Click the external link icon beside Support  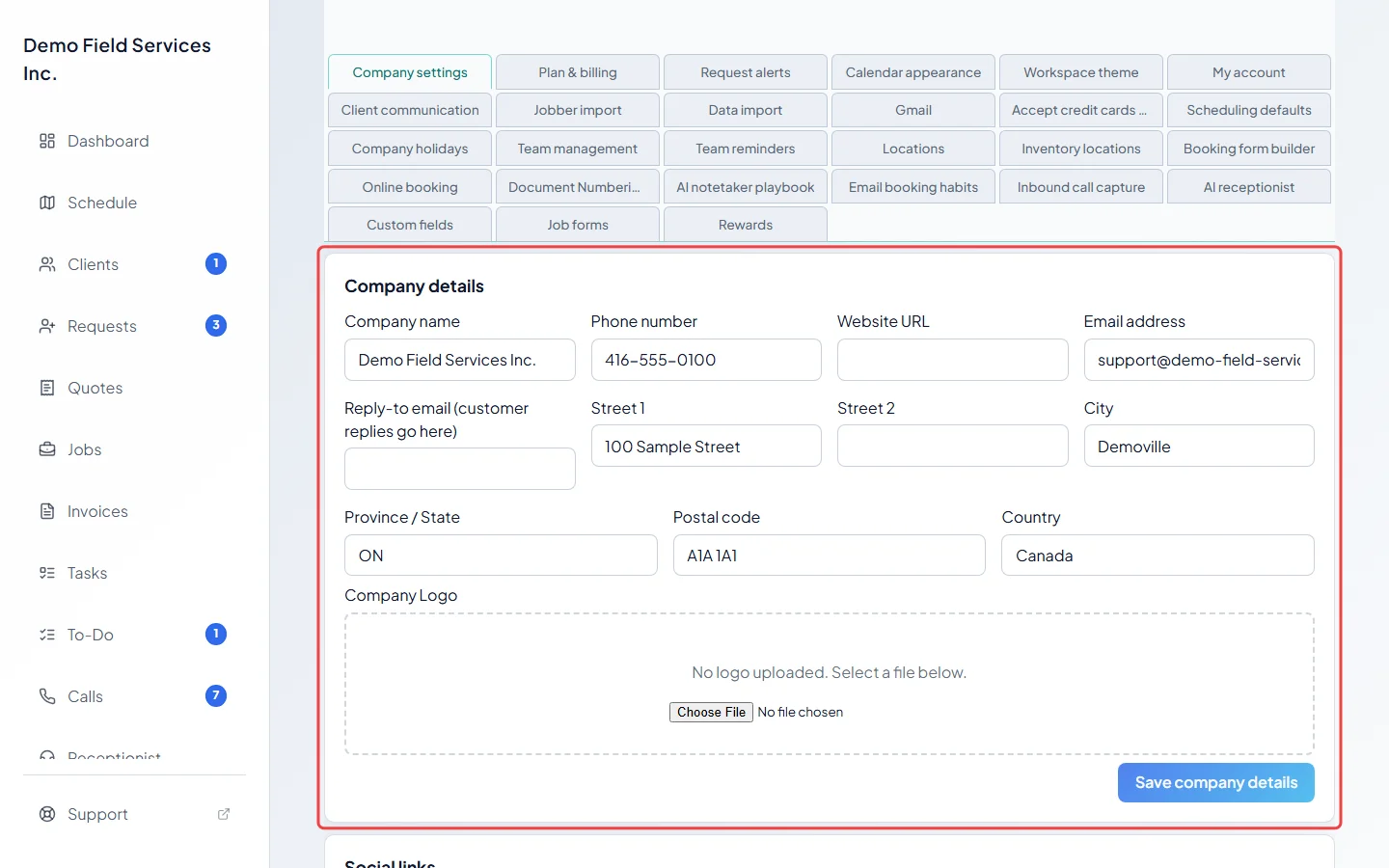pyautogui.click(x=224, y=814)
